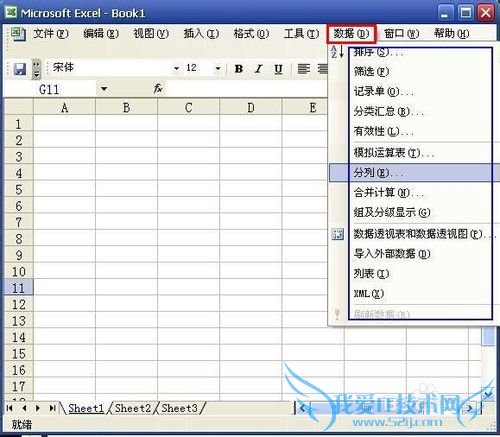Choose 模拟运算表(T) menu item
The image size is (500, 437).
[x=413, y=153]
